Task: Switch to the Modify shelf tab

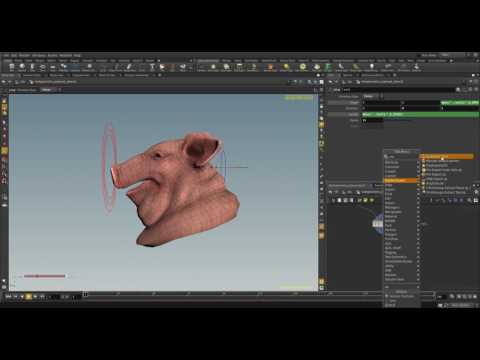Action: click(18, 61)
